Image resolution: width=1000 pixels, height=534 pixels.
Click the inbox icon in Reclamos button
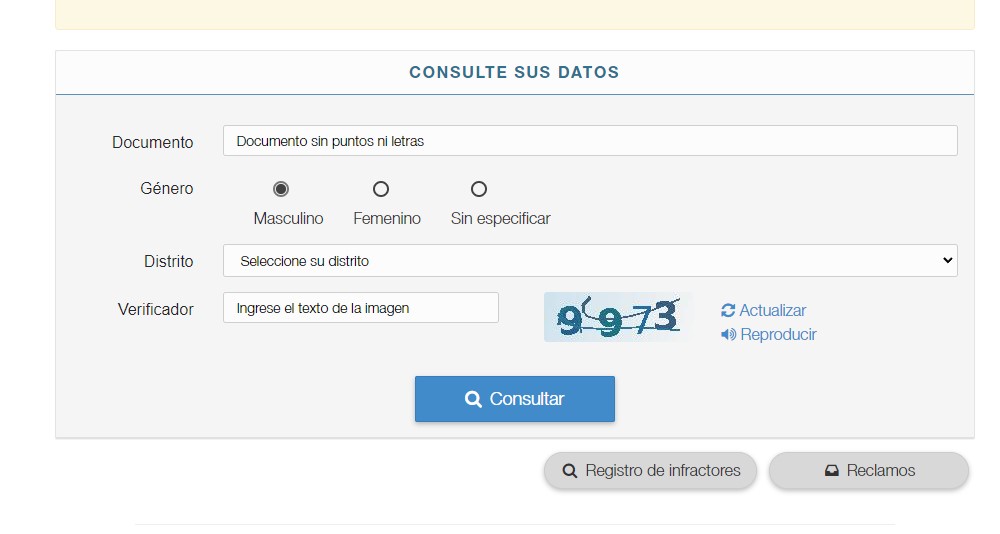[x=831, y=471]
